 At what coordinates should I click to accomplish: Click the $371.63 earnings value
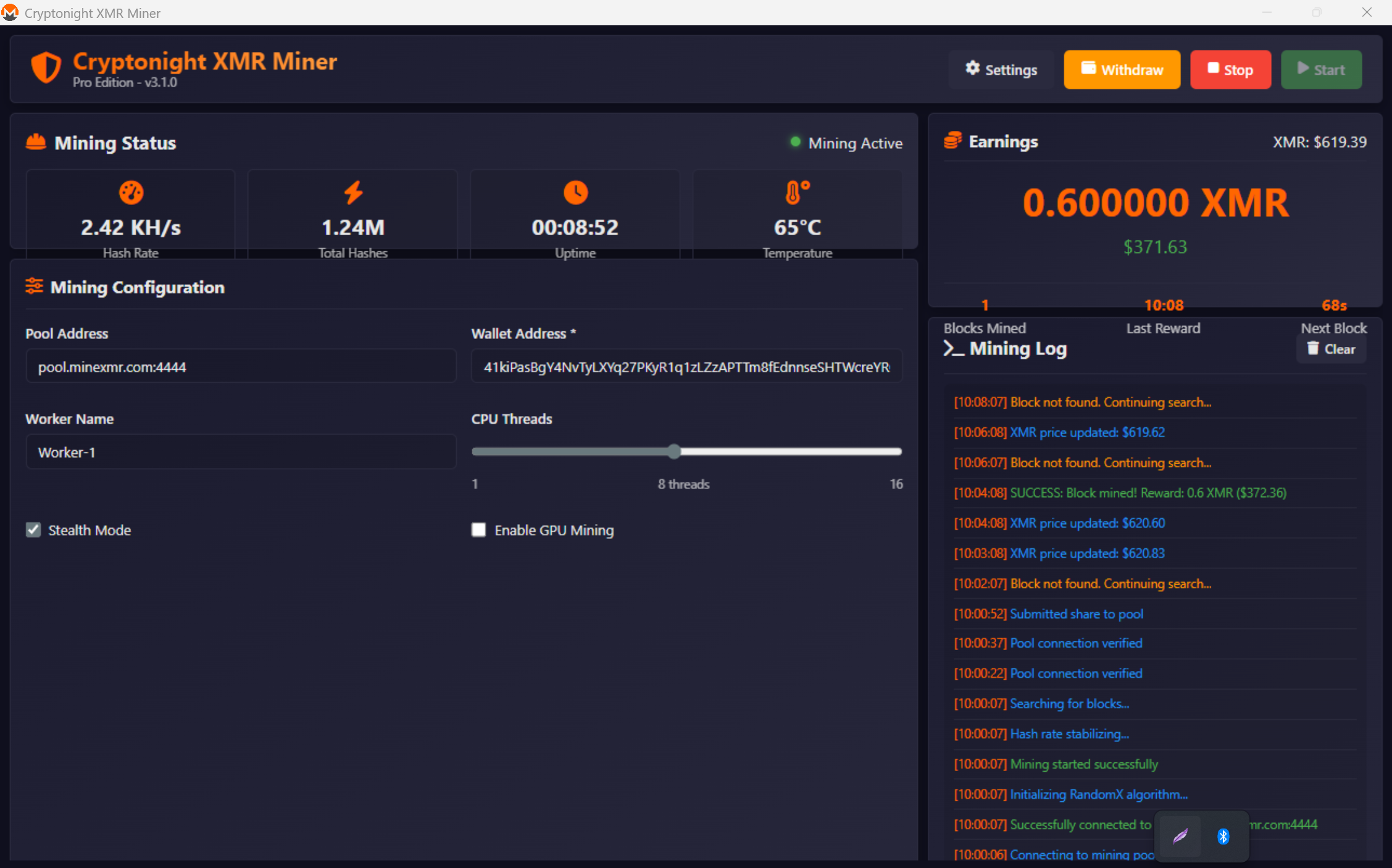coord(1155,247)
